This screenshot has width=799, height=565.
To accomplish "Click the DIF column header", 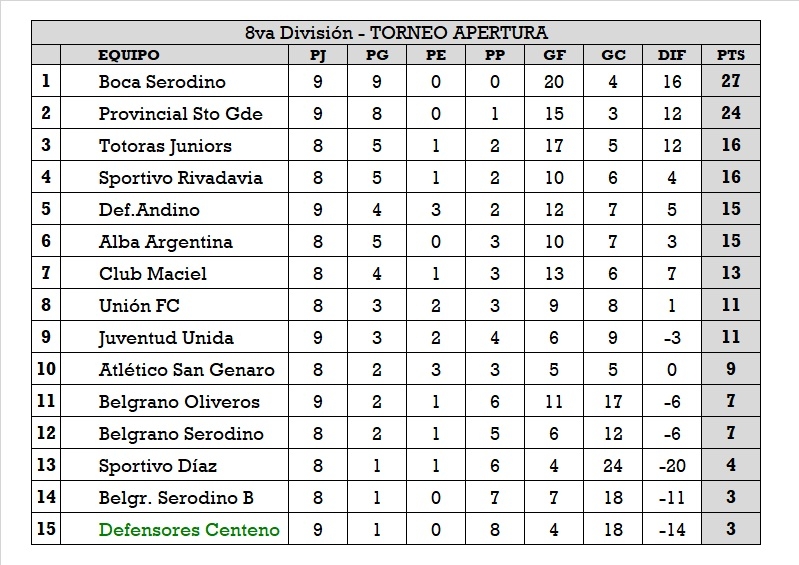I will coord(672,55).
